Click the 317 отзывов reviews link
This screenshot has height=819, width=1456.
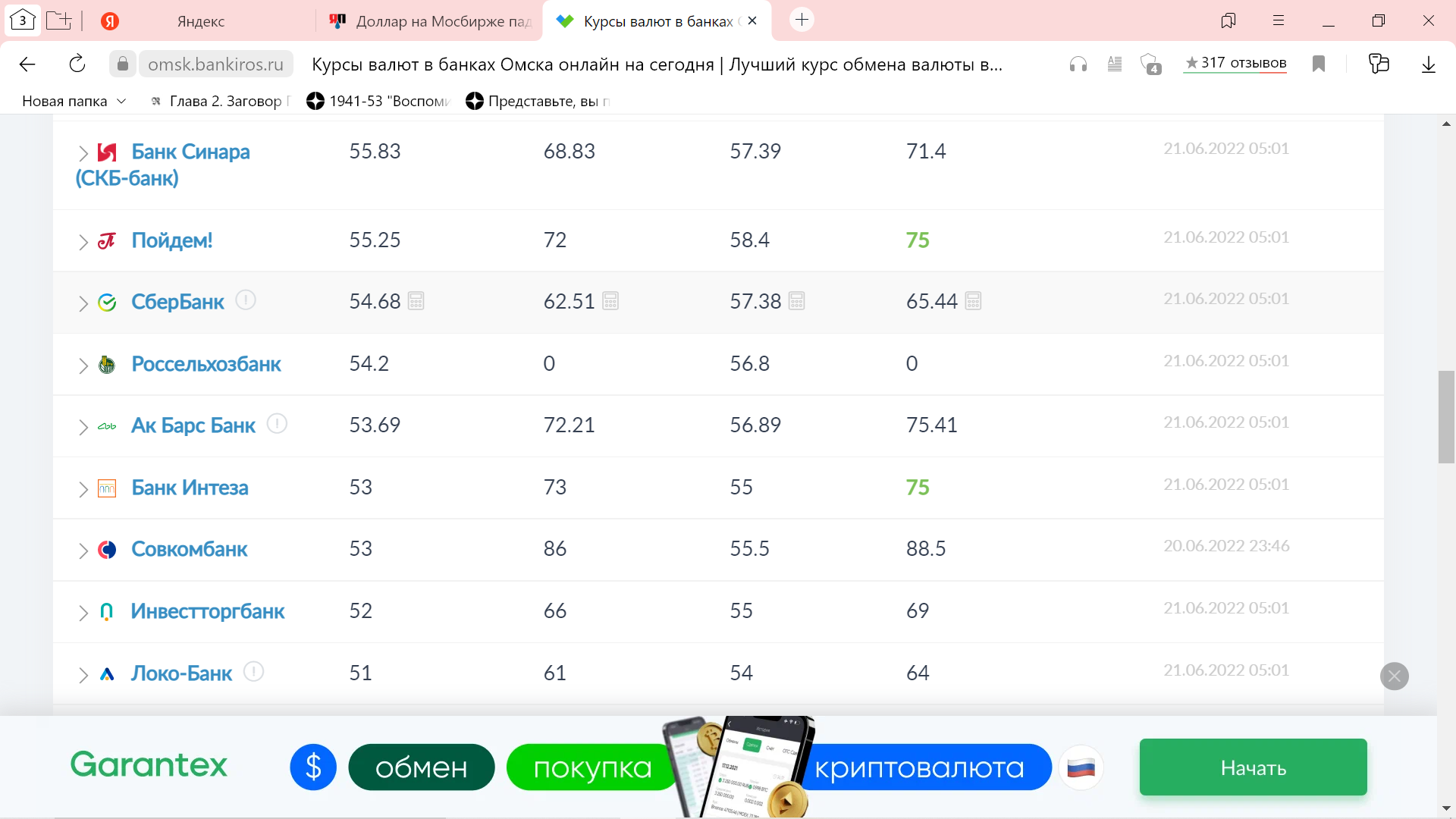(1236, 63)
